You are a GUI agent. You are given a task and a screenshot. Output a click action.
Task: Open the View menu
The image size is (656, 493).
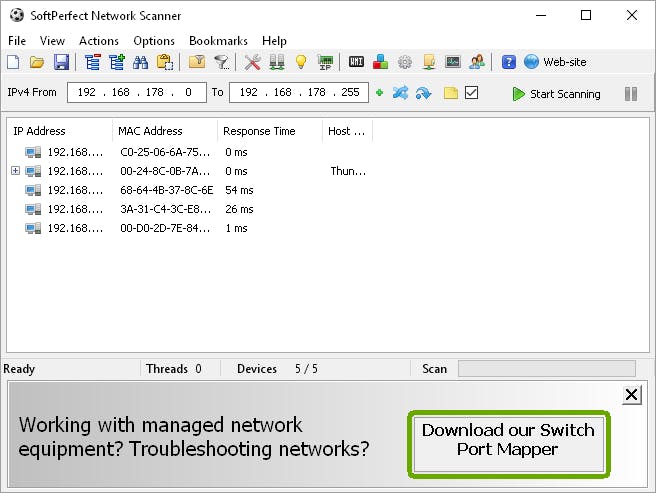click(x=52, y=41)
